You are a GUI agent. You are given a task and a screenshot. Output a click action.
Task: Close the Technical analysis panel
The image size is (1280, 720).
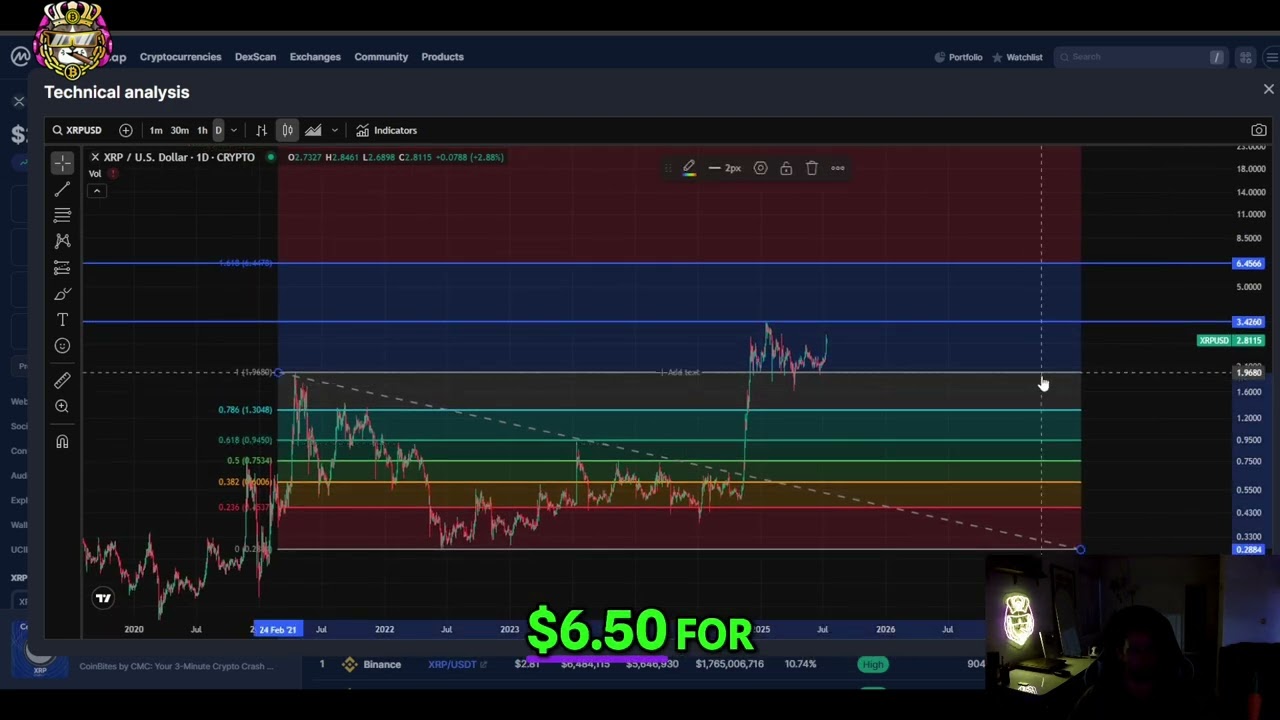pyautogui.click(x=1268, y=90)
